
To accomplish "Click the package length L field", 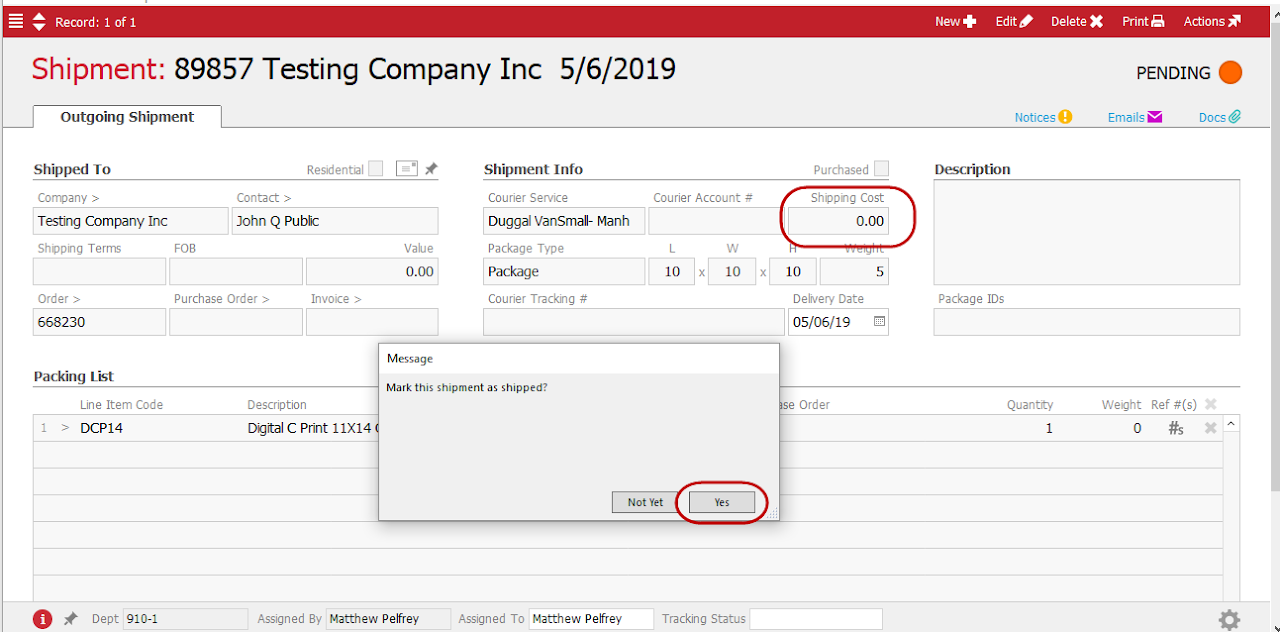I will coord(672,271).
